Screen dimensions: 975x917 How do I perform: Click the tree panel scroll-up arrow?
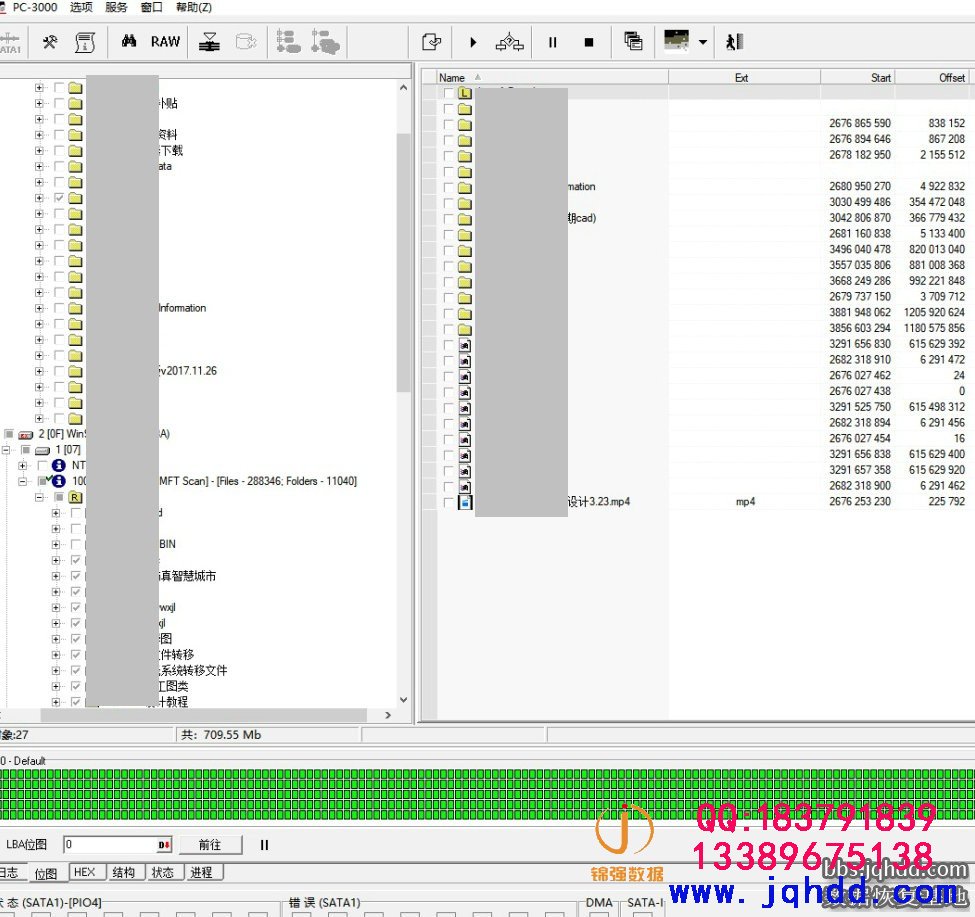click(404, 88)
